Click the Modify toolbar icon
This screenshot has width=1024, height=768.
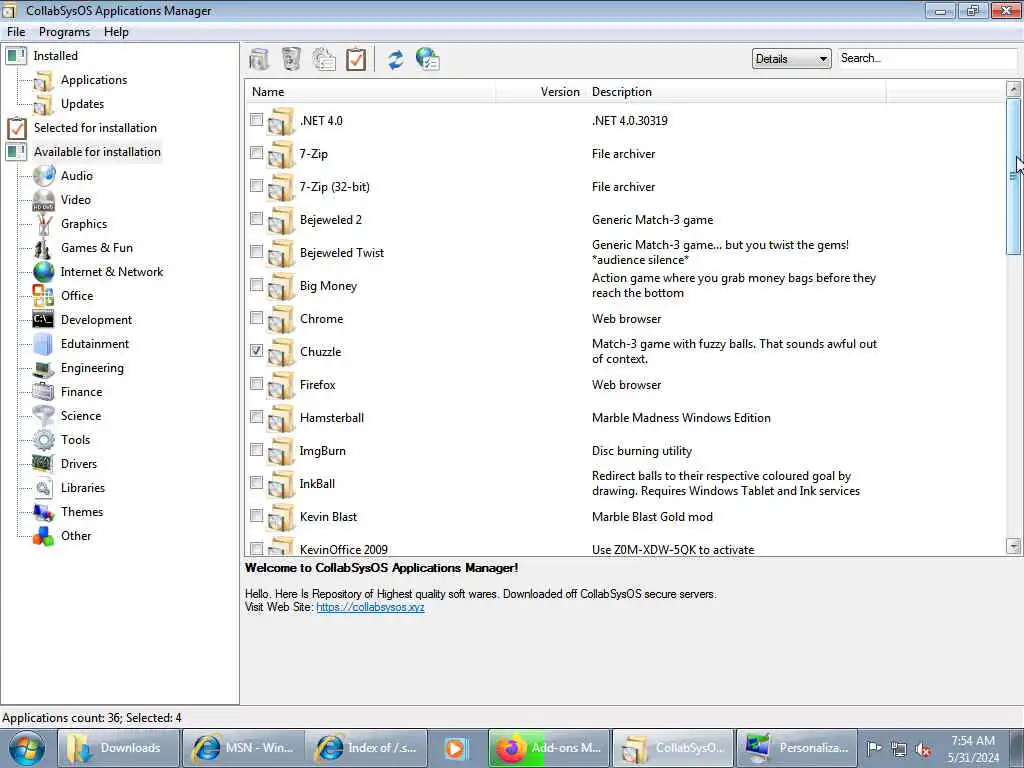point(324,59)
